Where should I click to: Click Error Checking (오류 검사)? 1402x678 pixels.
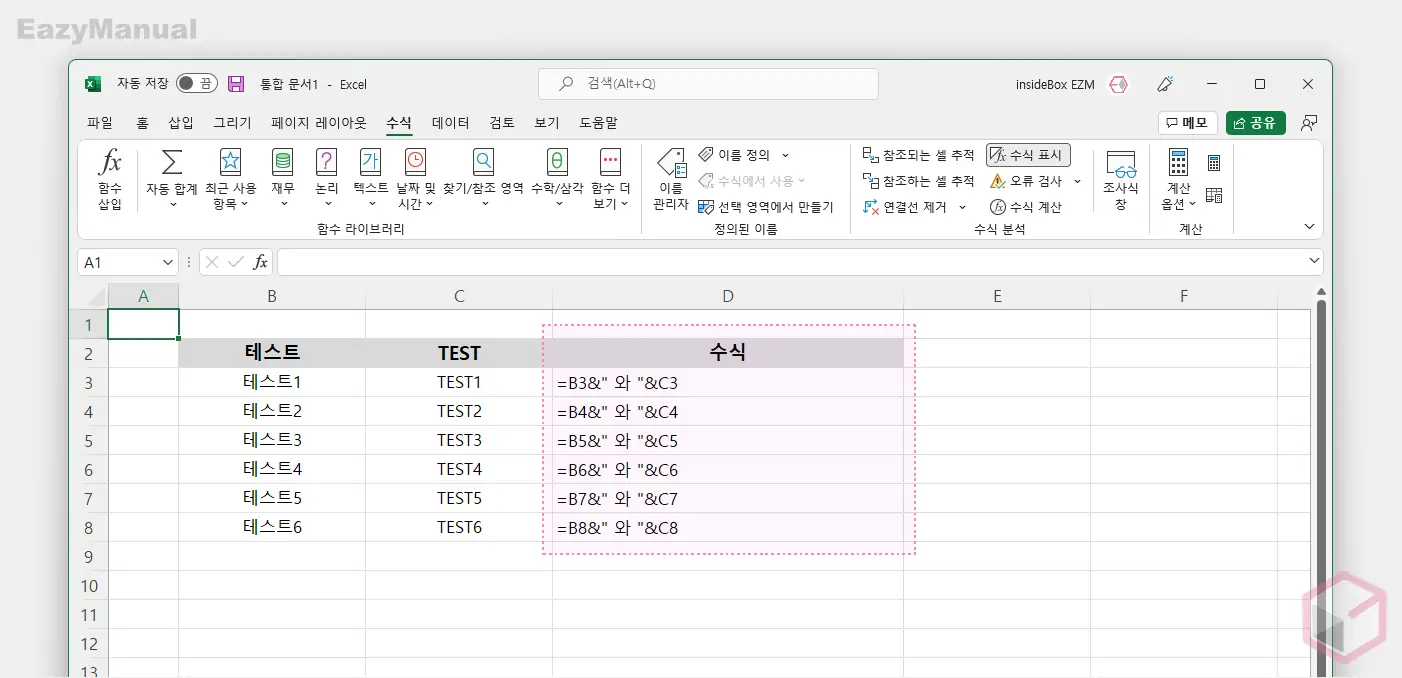1026,181
